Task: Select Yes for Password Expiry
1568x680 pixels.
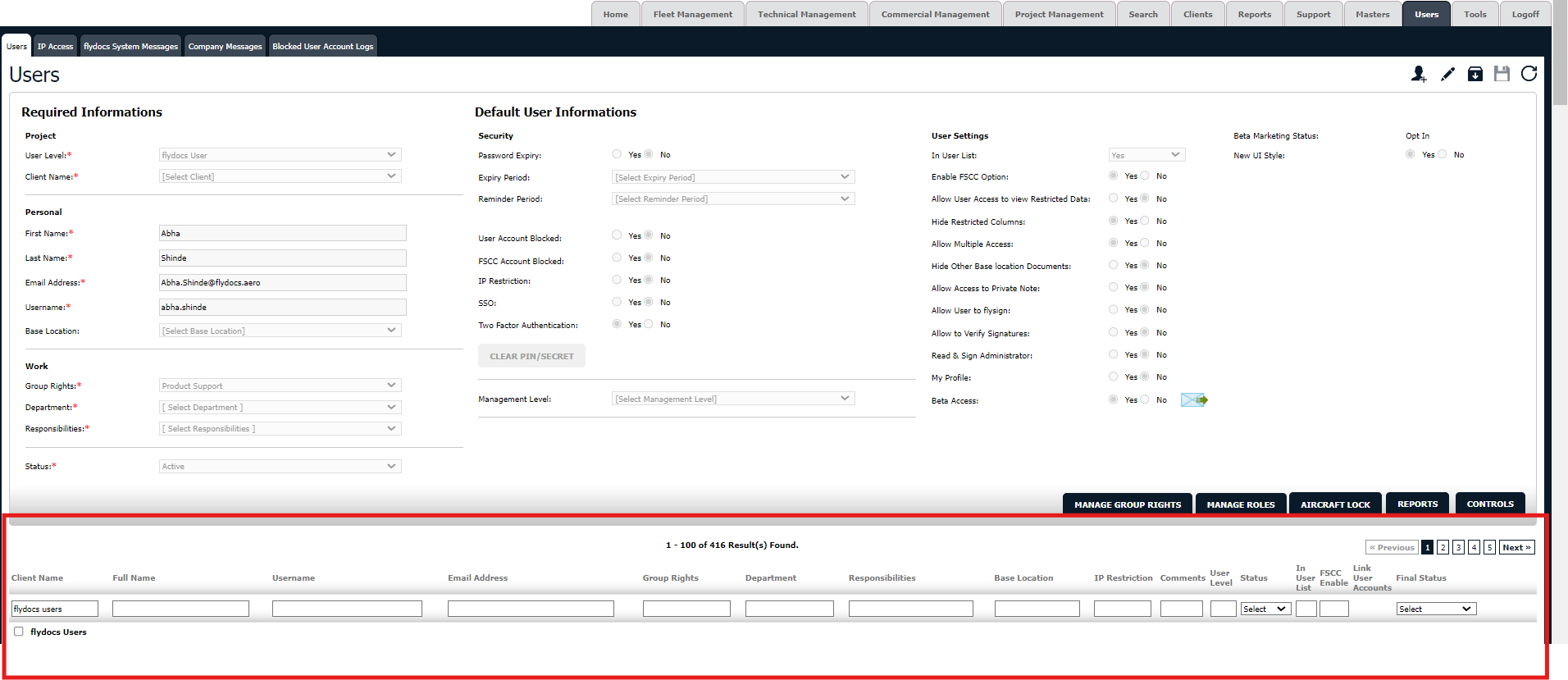Action: click(x=617, y=154)
